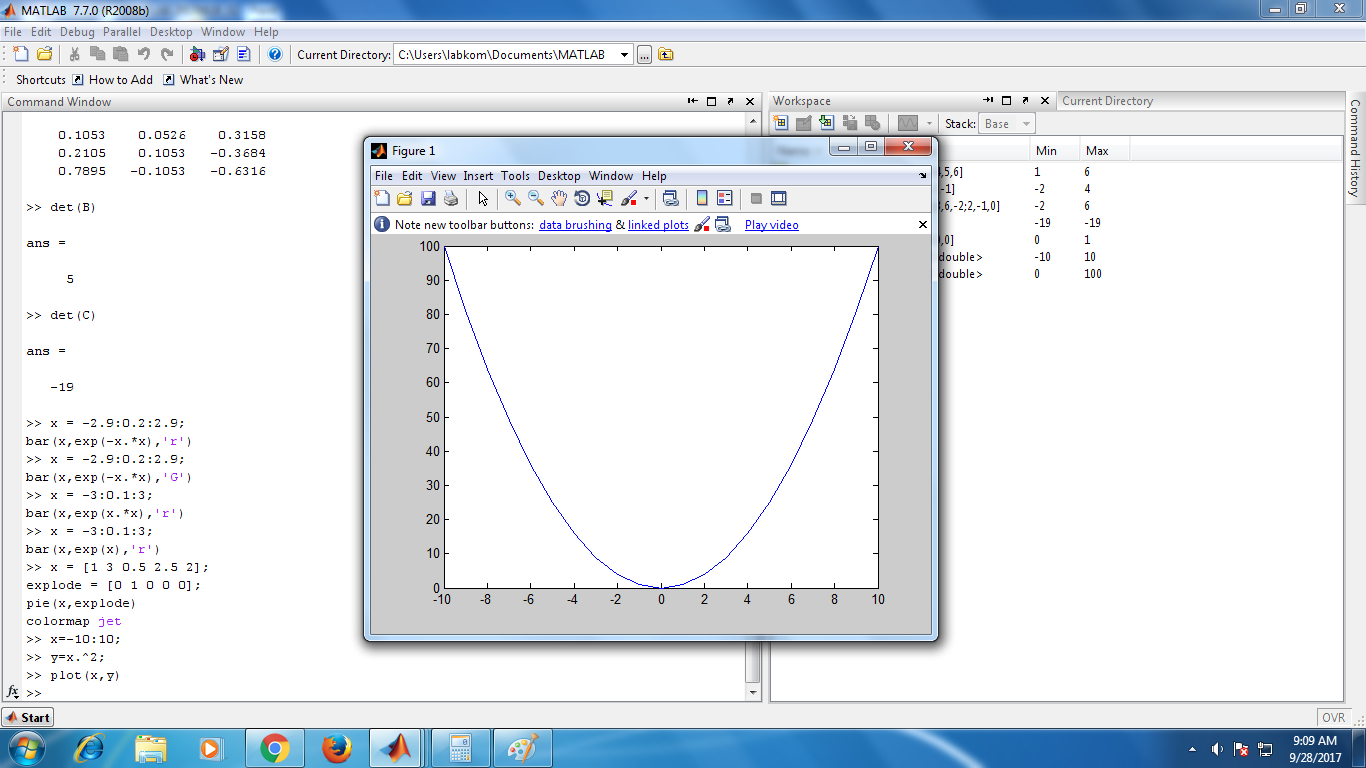Image resolution: width=1366 pixels, height=768 pixels.
Task: Click the Play video link
Action: coord(772,225)
